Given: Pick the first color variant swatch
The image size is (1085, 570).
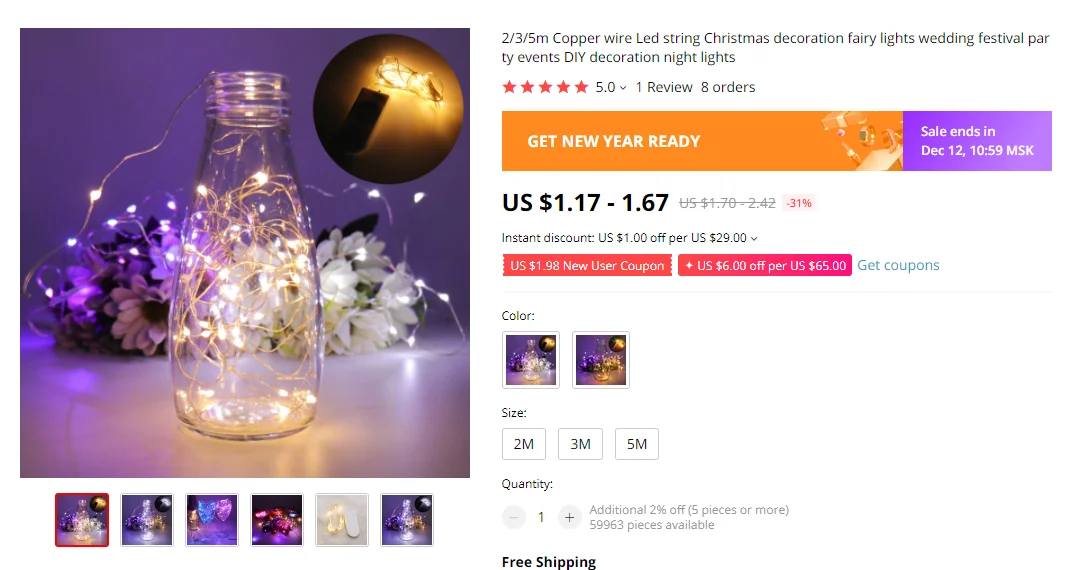Looking at the screenshot, I should 531,360.
